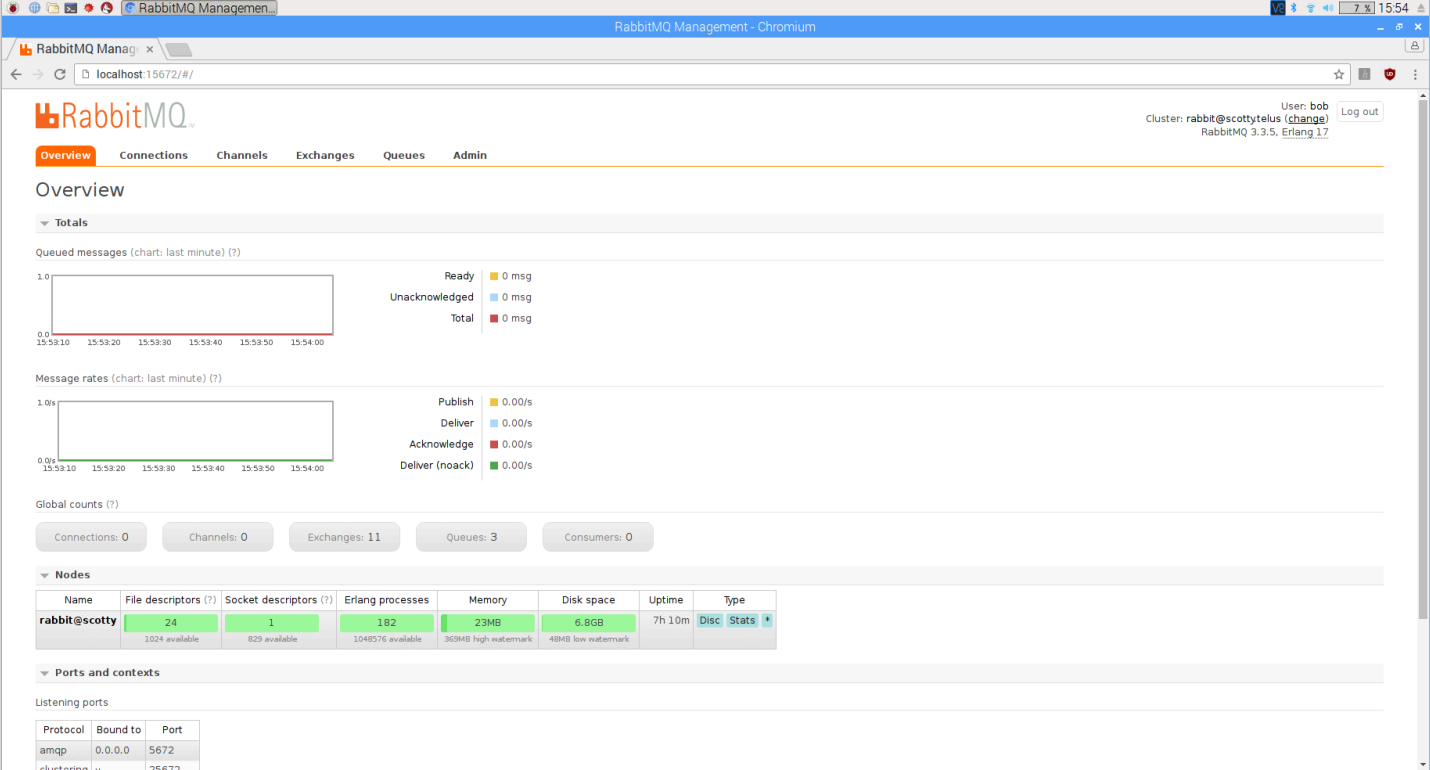The image size is (1430, 770).
Task: Click the VNC server tray icon
Action: click(x=1278, y=8)
